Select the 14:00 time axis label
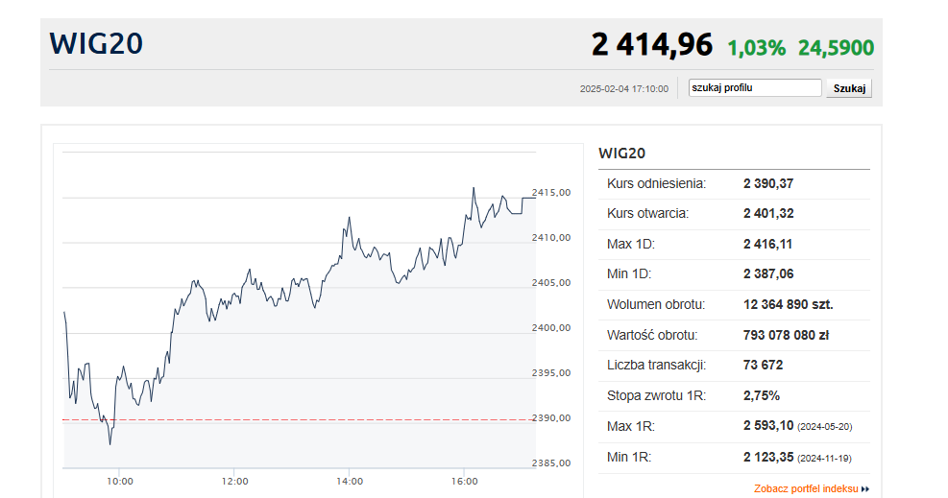 click(349, 481)
